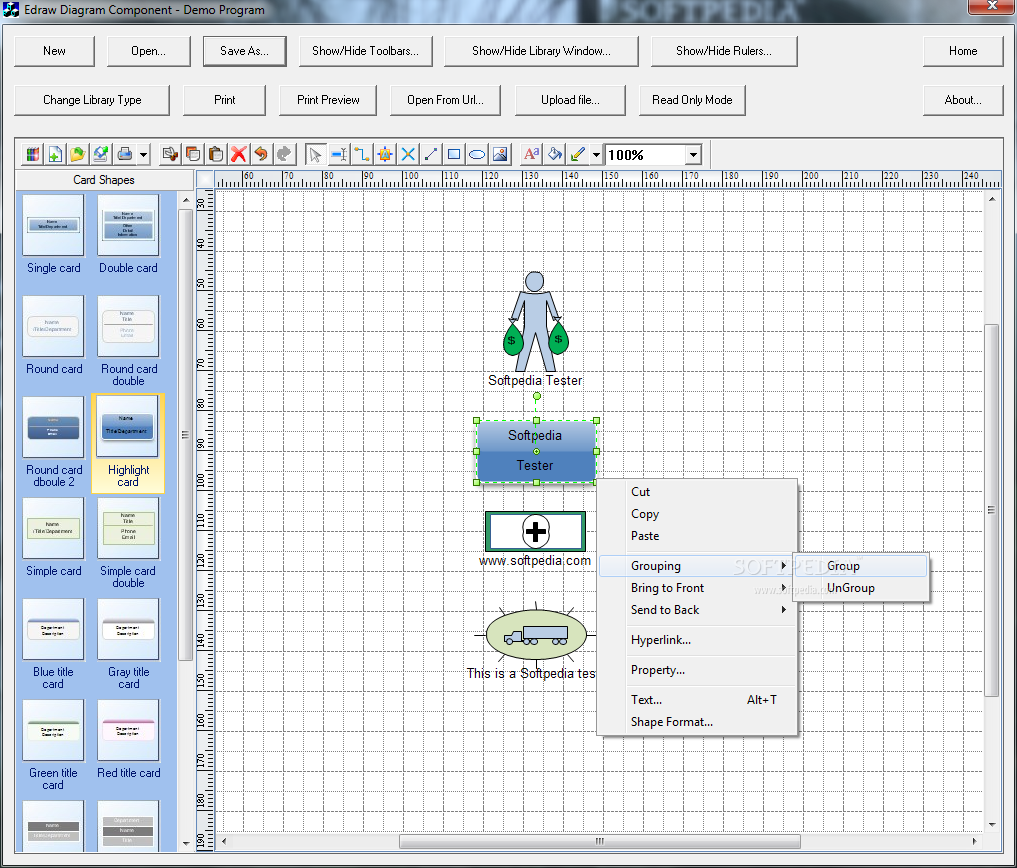The image size is (1017, 868).
Task: Choose Property... from context menu
Action: pos(697,669)
